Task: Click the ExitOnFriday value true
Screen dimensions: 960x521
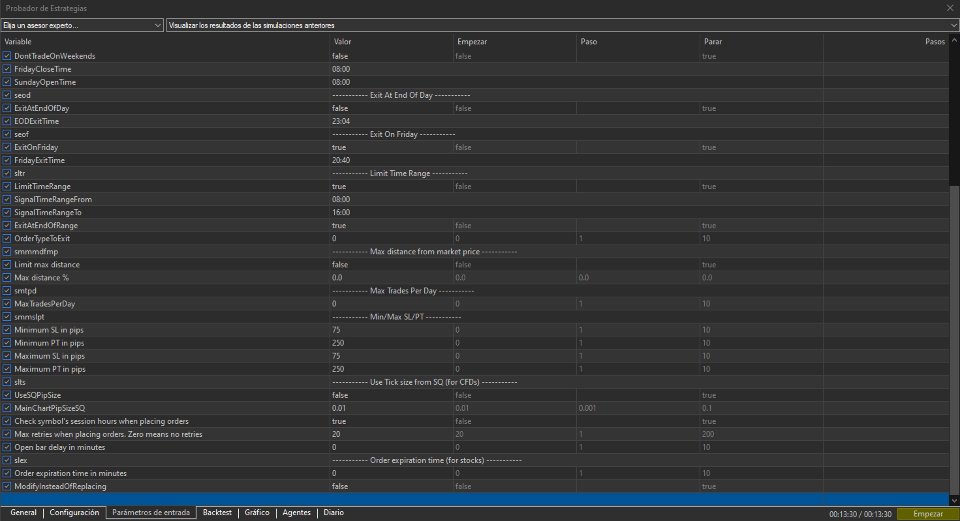Action: click(x=339, y=147)
